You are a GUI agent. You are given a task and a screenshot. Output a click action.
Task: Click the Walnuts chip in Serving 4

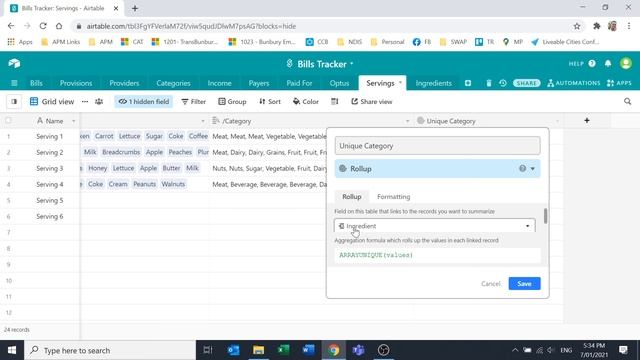pyautogui.click(x=173, y=184)
